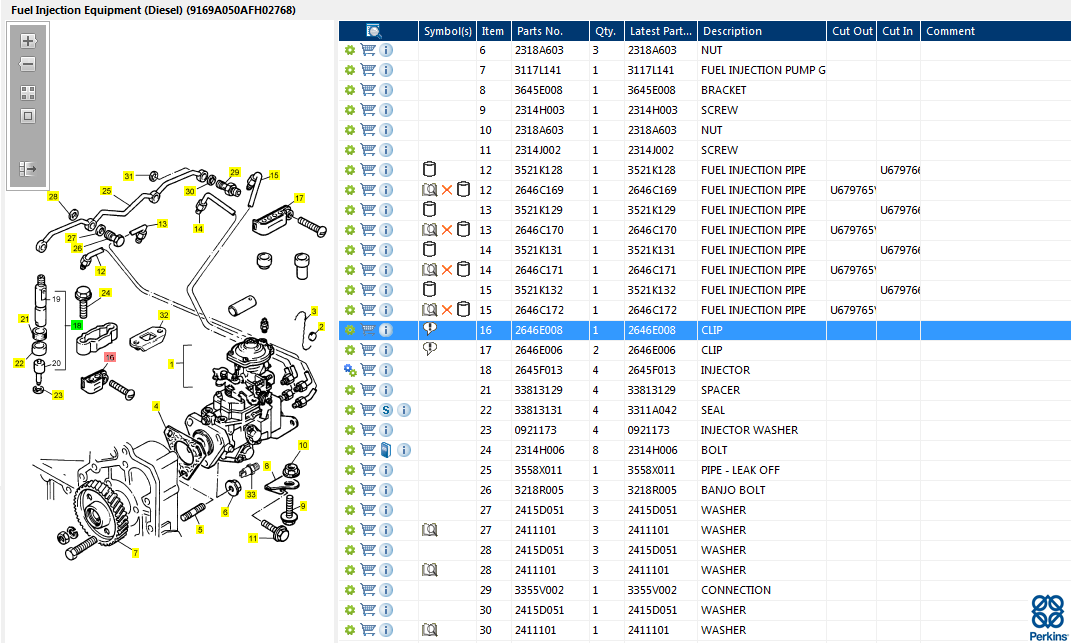Open info for FUEL INJECTION PUMP row

click(x=386, y=70)
